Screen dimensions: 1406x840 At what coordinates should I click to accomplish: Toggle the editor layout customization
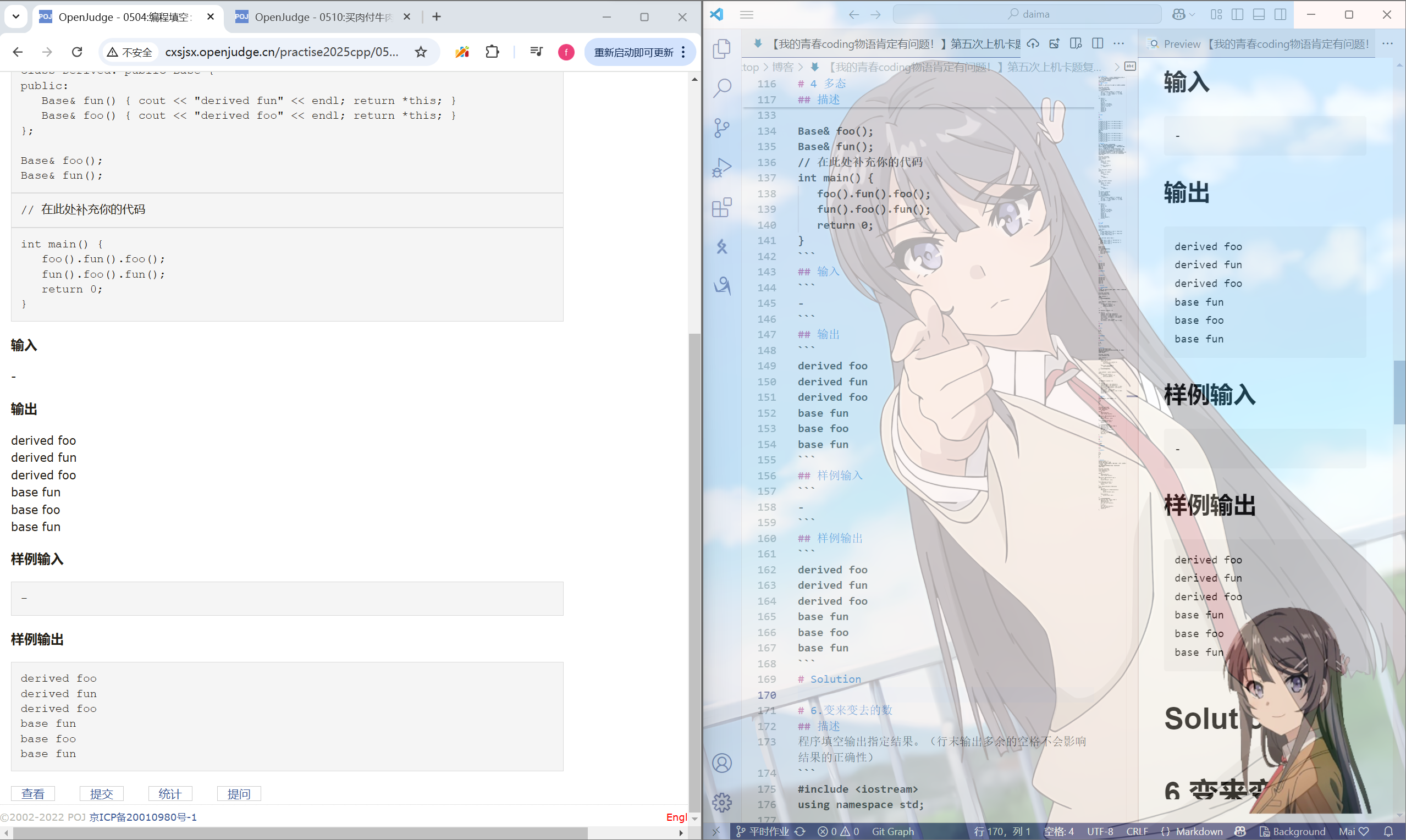[1216, 15]
